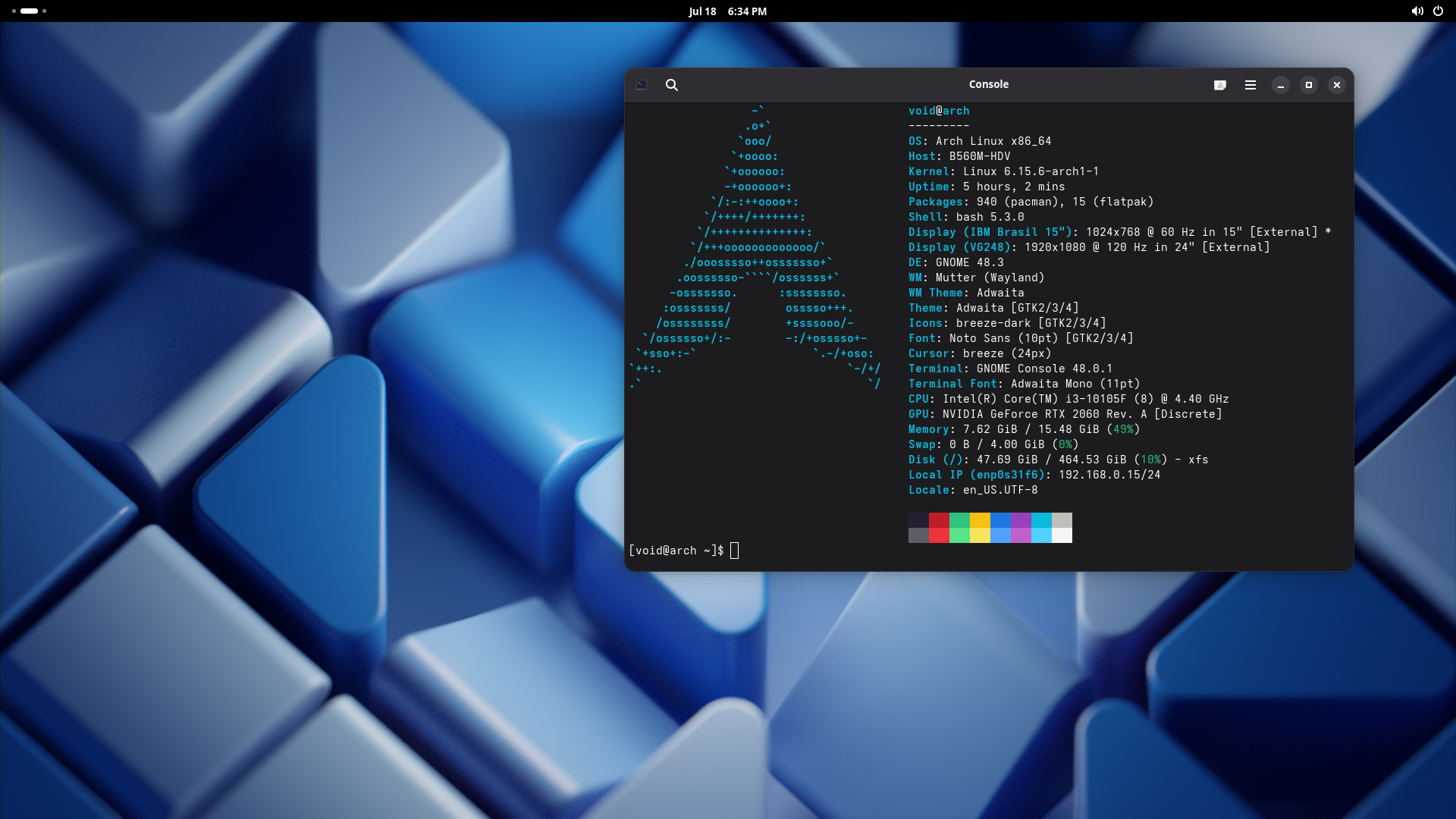Screen dimensions: 1456x819
Task: Click the dark red color block
Action: (x=939, y=519)
